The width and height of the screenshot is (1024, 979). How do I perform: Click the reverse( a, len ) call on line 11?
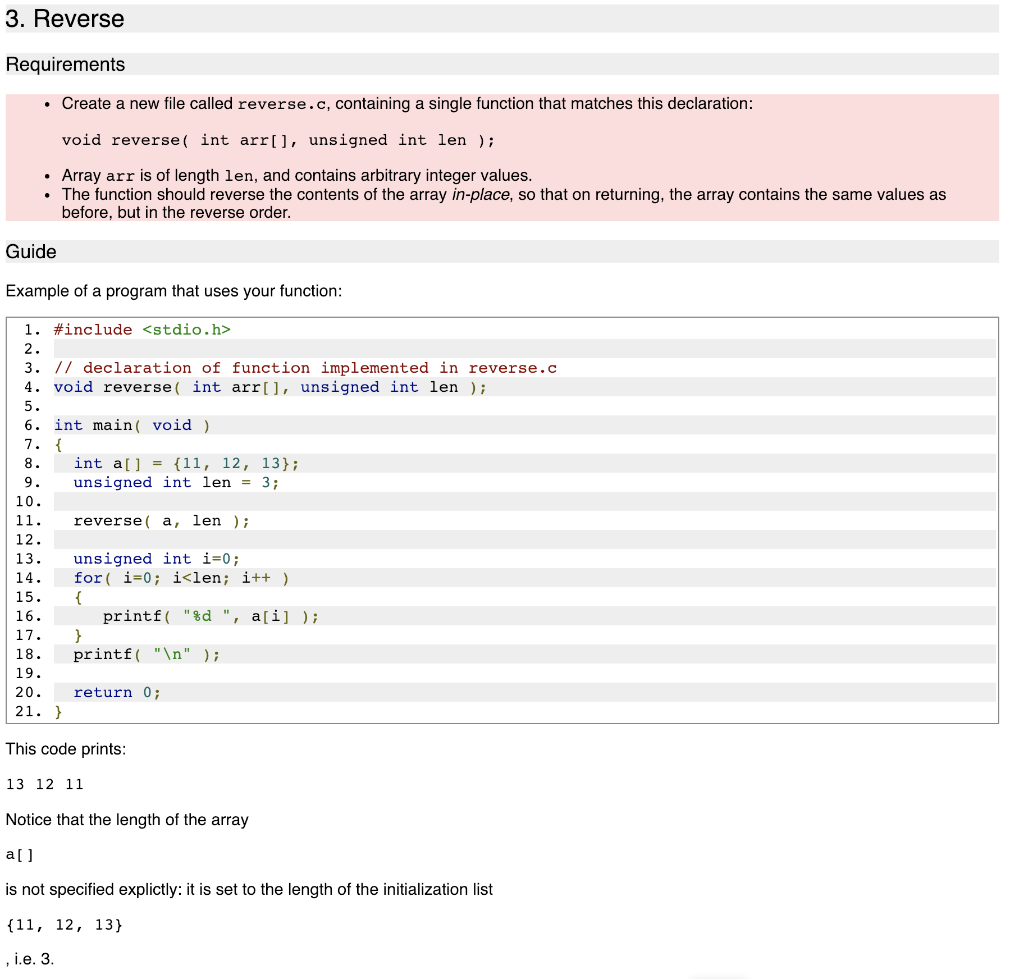160,520
